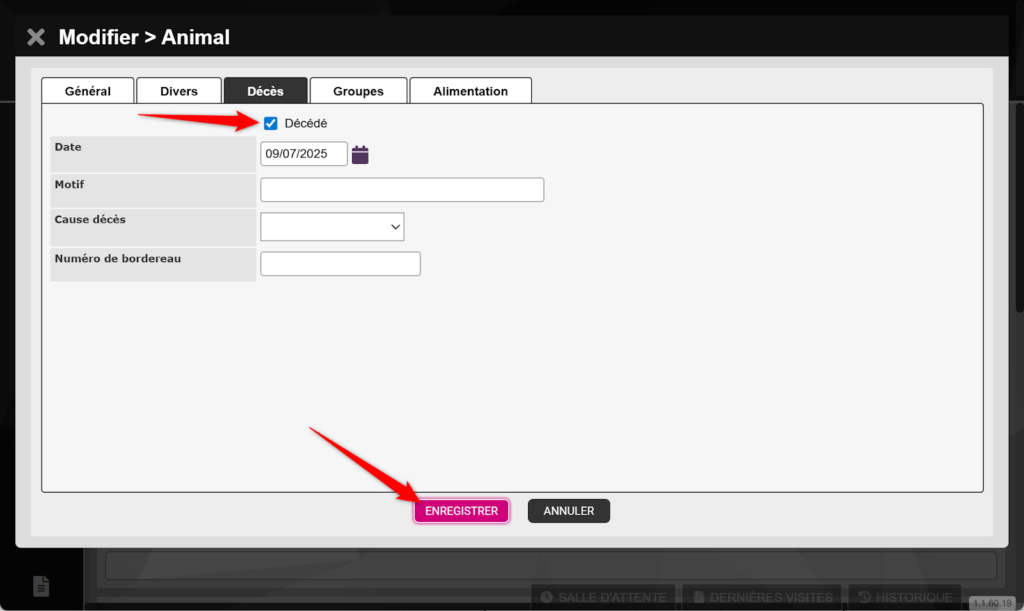Viewport: 1024px width, 611px height.
Task: Click into the Motif text field
Action: pos(402,190)
